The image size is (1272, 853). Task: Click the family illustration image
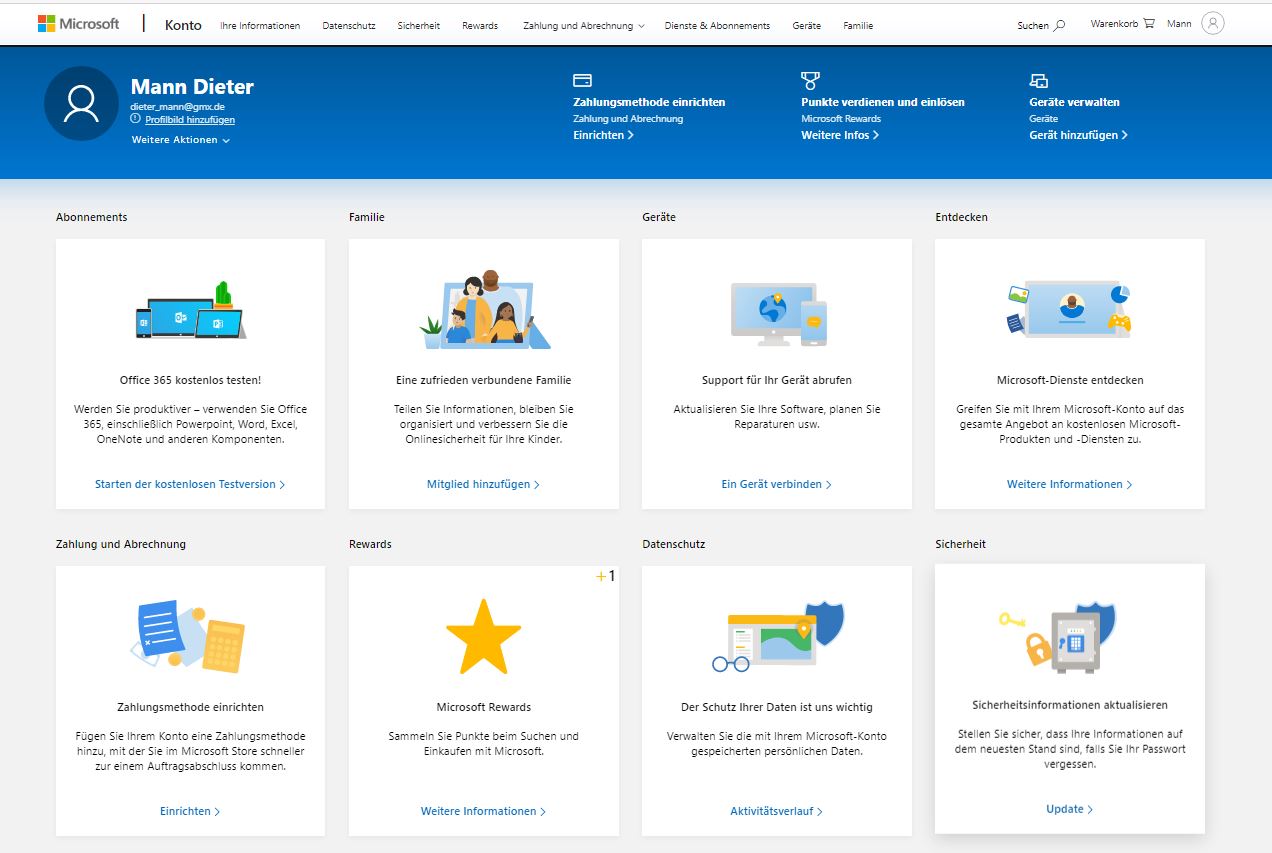pos(484,309)
